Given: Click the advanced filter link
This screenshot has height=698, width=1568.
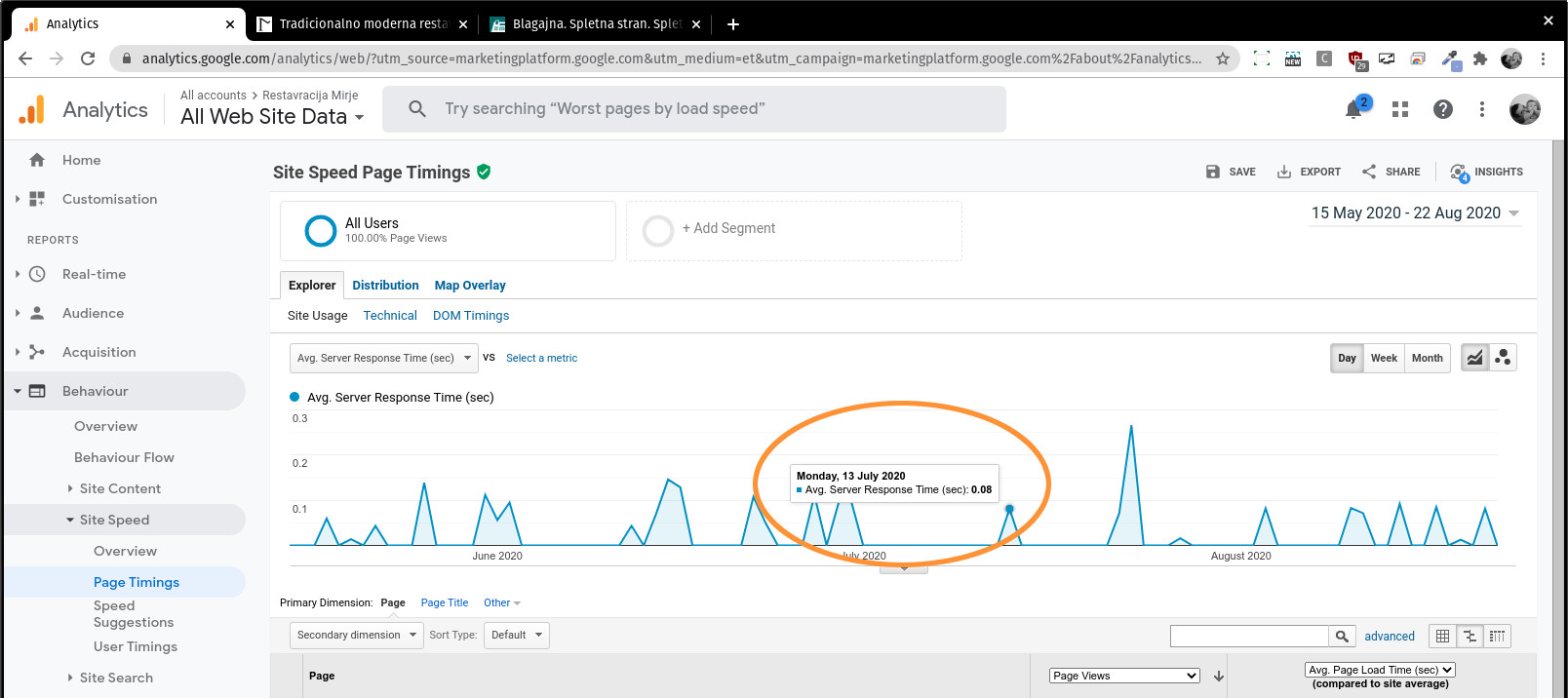Looking at the screenshot, I should (x=1390, y=637).
